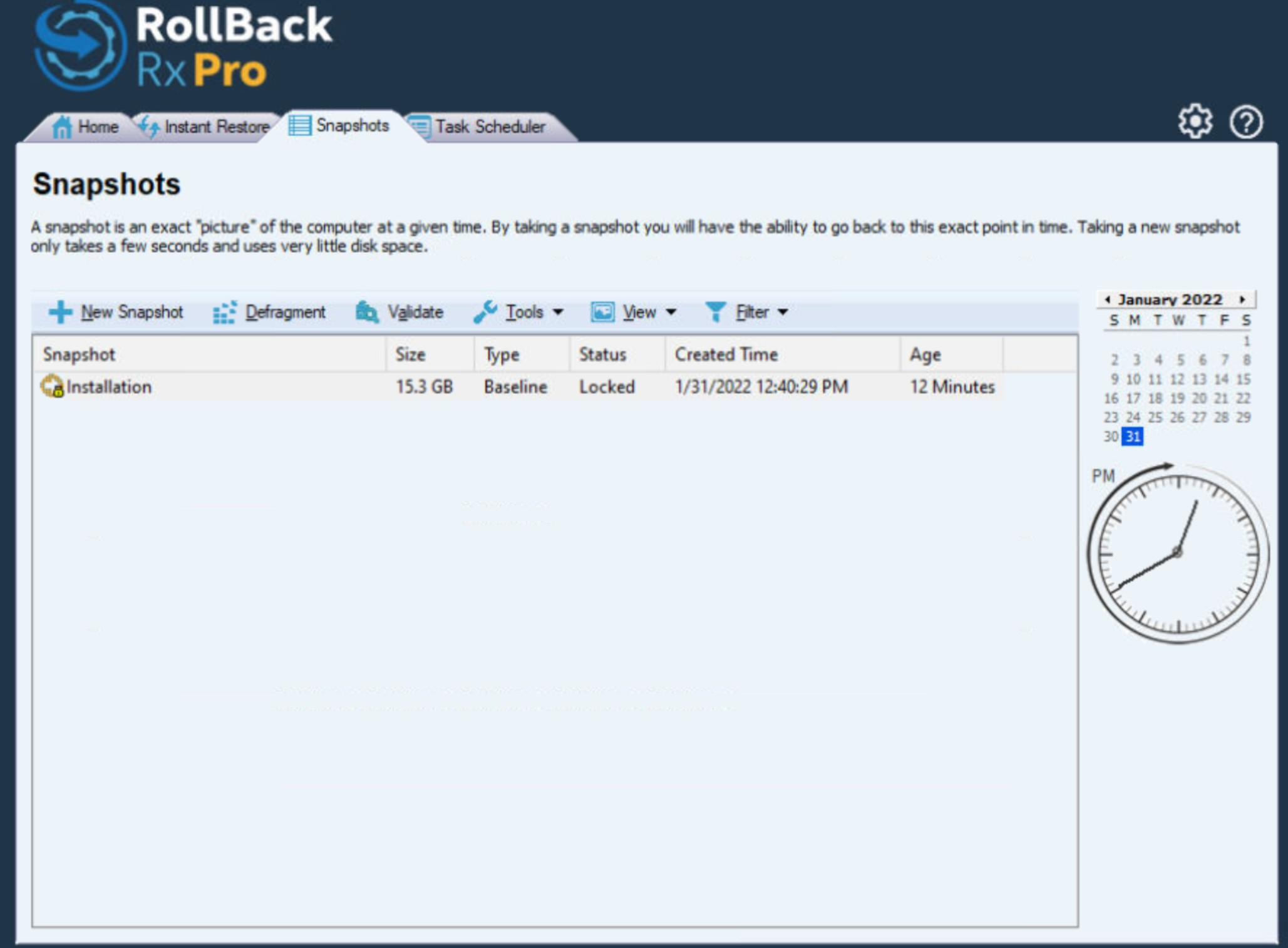This screenshot has height=948, width=1288.
Task: Sort by Snapshot column header
Action: (209, 354)
